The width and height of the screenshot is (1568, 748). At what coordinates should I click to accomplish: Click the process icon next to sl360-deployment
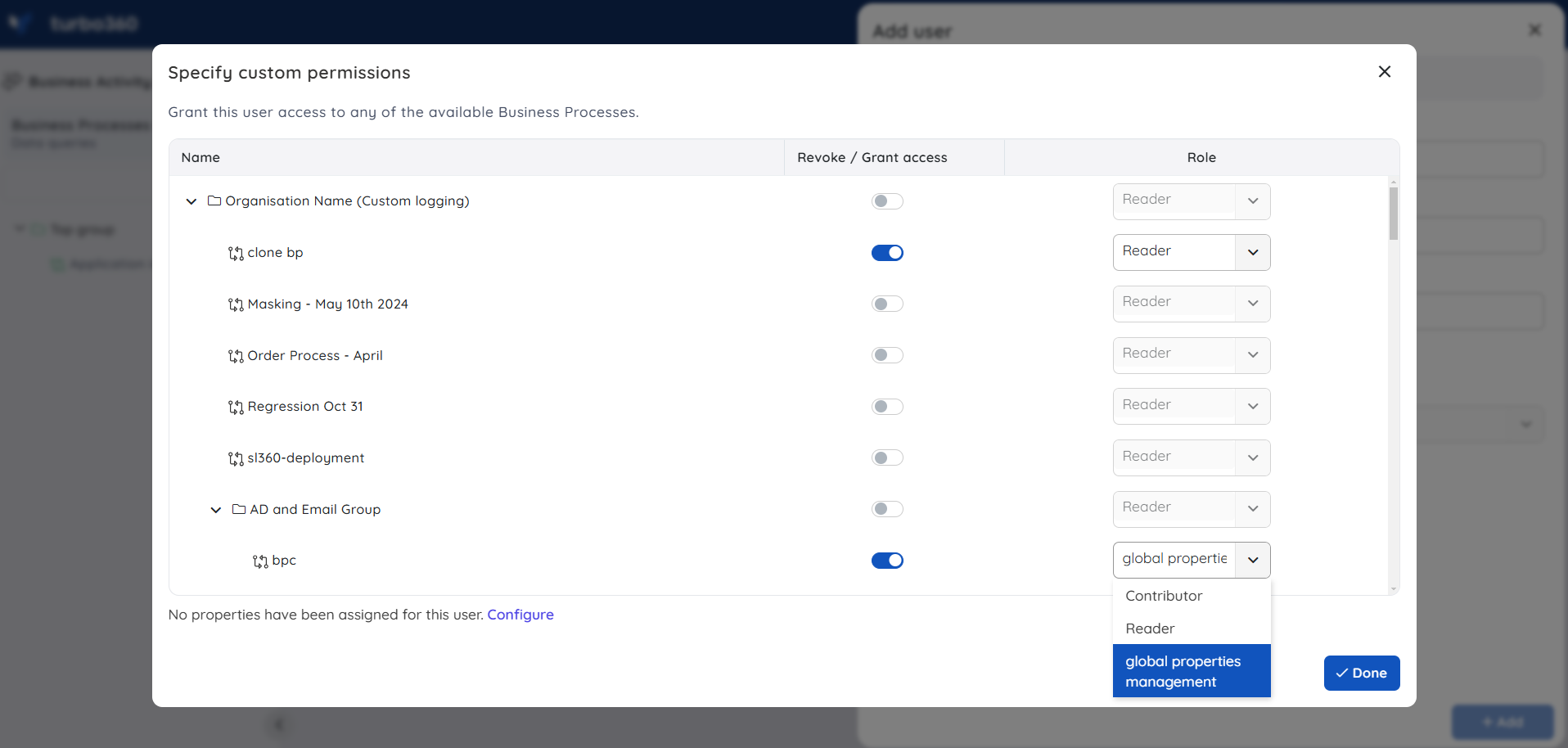click(x=236, y=459)
